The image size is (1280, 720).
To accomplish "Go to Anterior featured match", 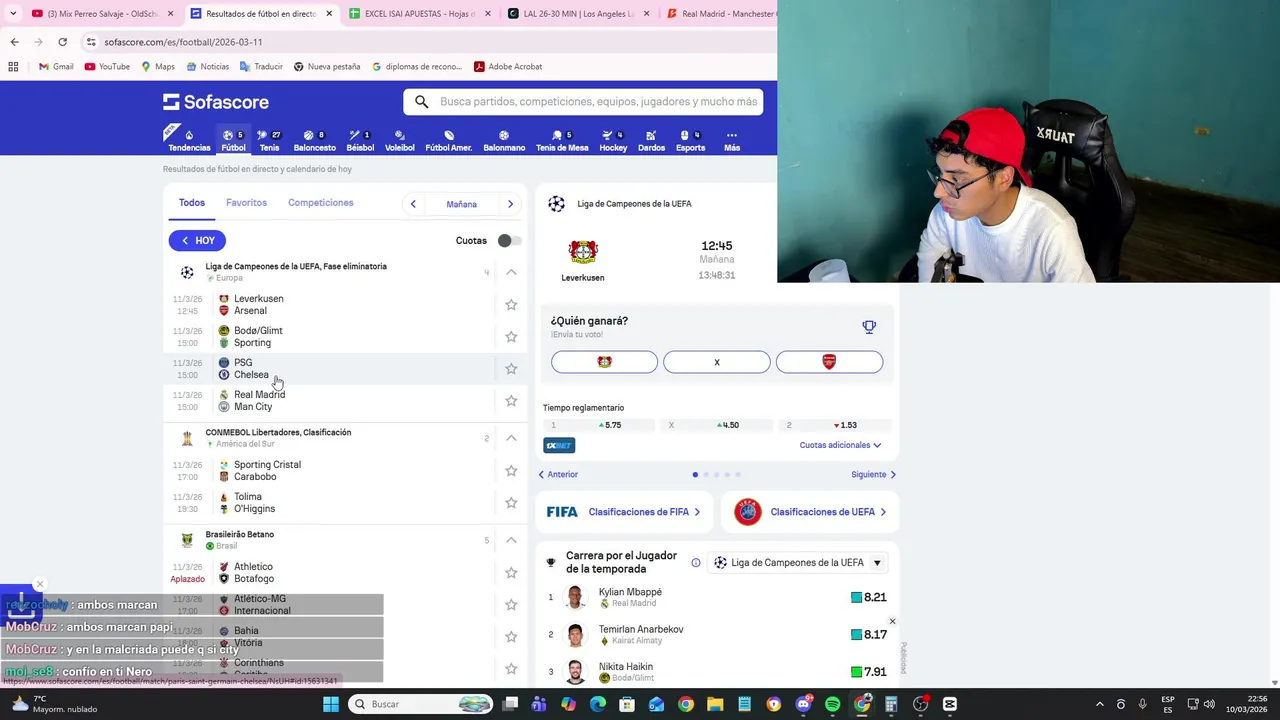I will 558,475.
